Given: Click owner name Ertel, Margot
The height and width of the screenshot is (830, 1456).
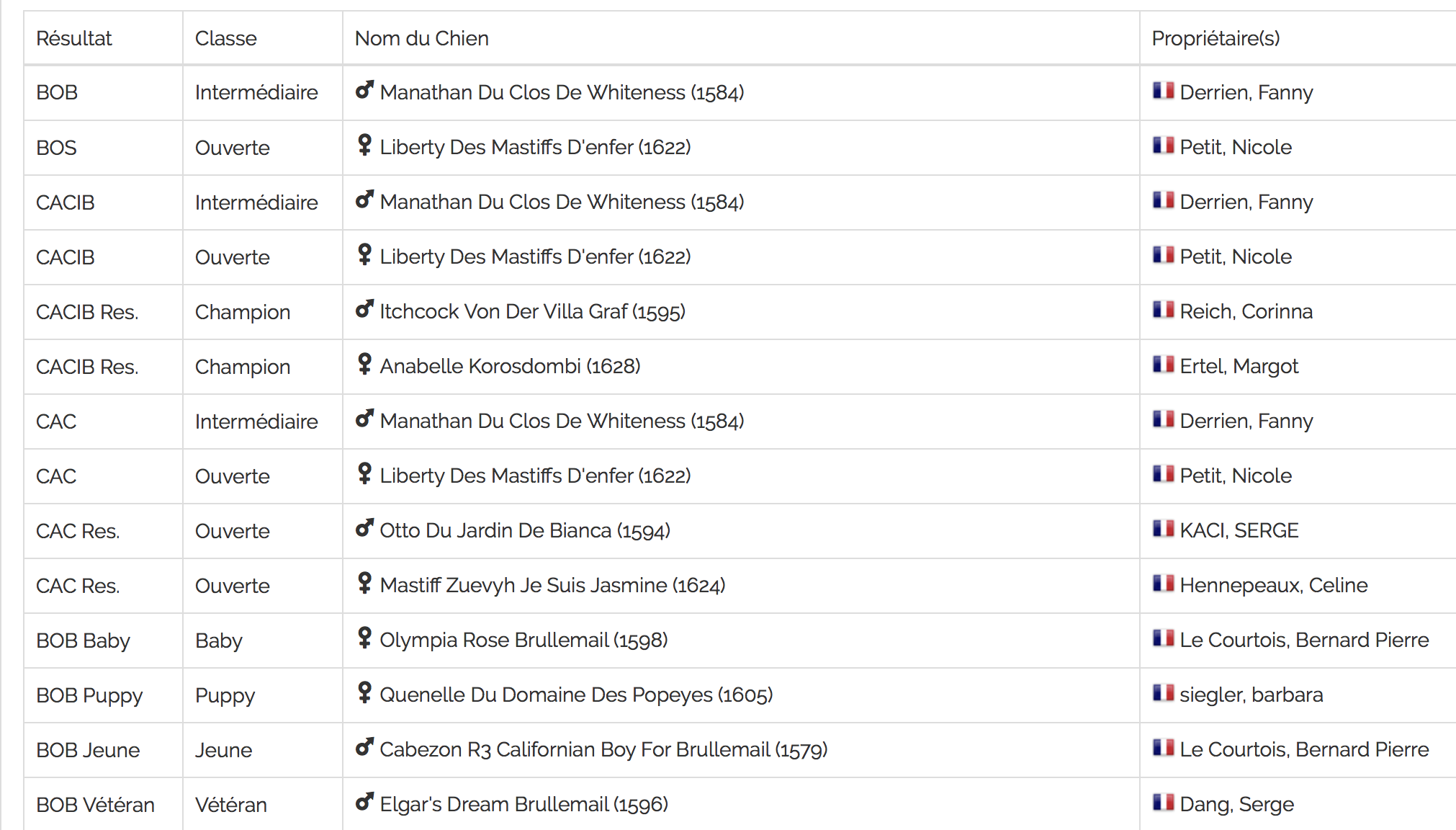Looking at the screenshot, I should coord(1239,366).
